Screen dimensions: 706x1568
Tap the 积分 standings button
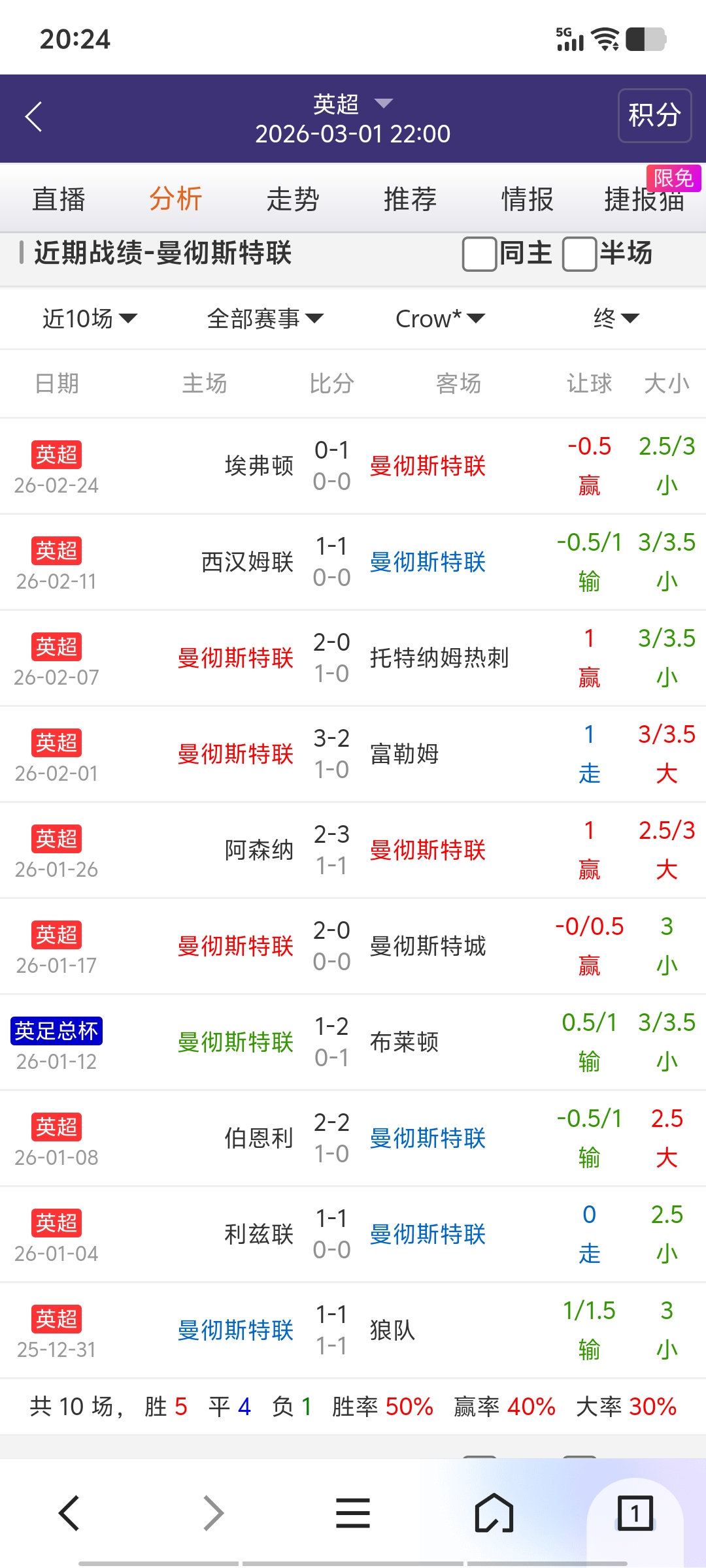coord(654,116)
